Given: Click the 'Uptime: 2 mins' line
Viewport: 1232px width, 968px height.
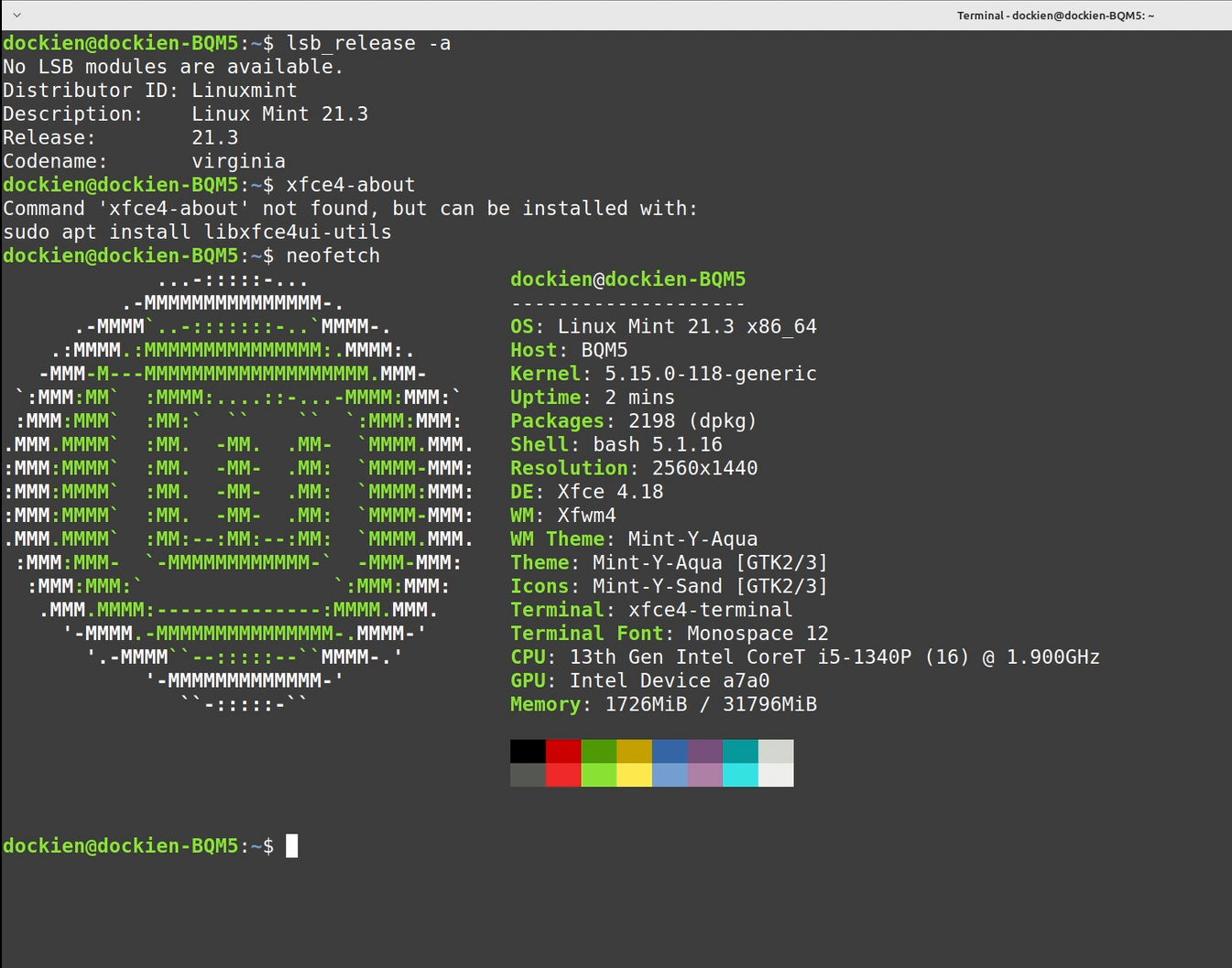Looking at the screenshot, I should [593, 397].
